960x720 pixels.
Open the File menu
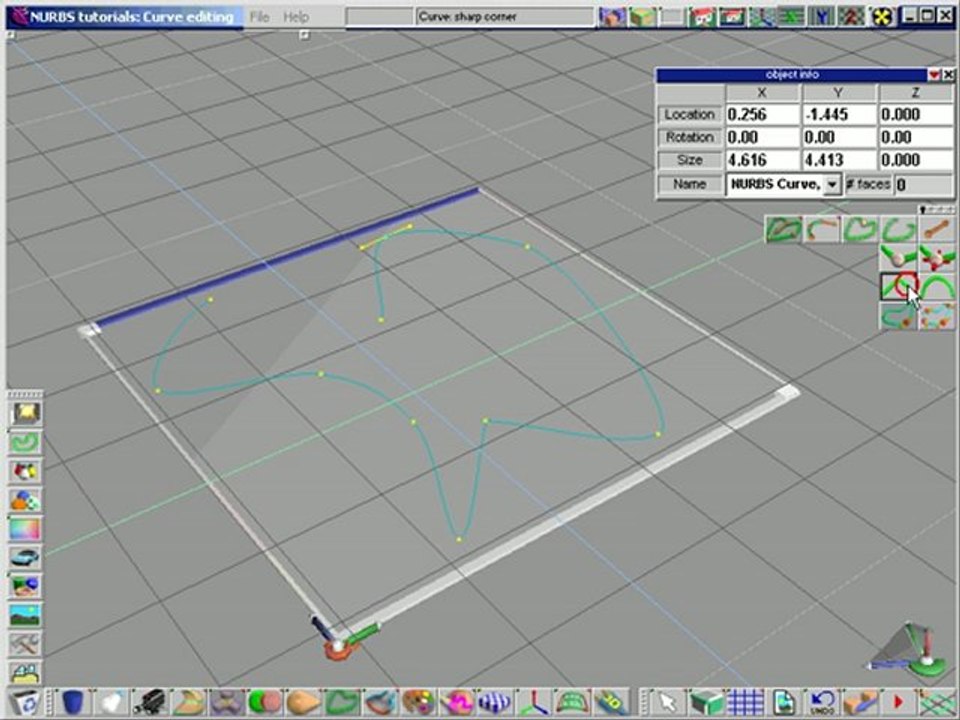(260, 17)
